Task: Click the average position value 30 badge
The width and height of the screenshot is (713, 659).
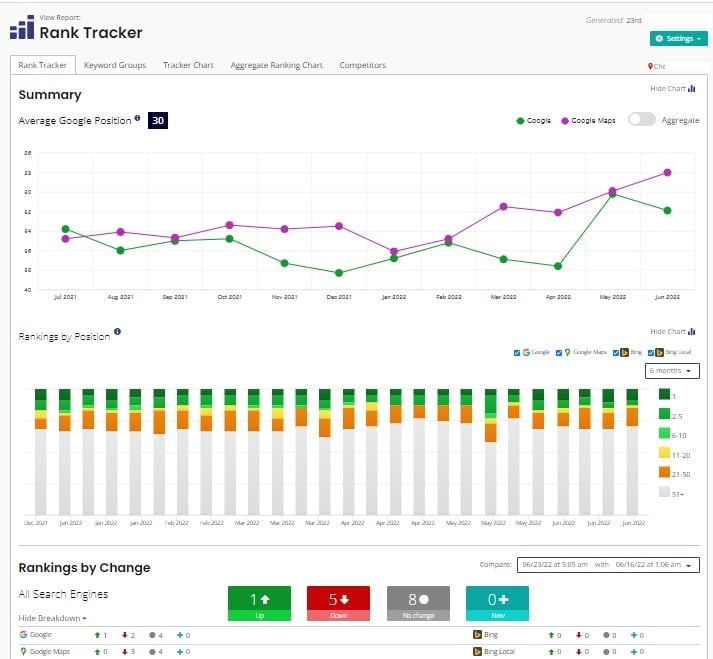Action: tap(158, 121)
